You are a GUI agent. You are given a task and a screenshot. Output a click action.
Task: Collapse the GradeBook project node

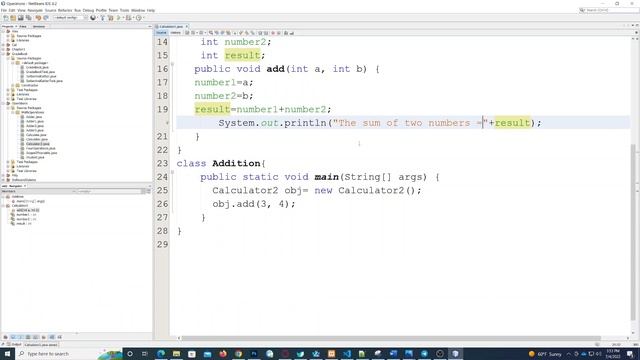(x=3, y=54)
